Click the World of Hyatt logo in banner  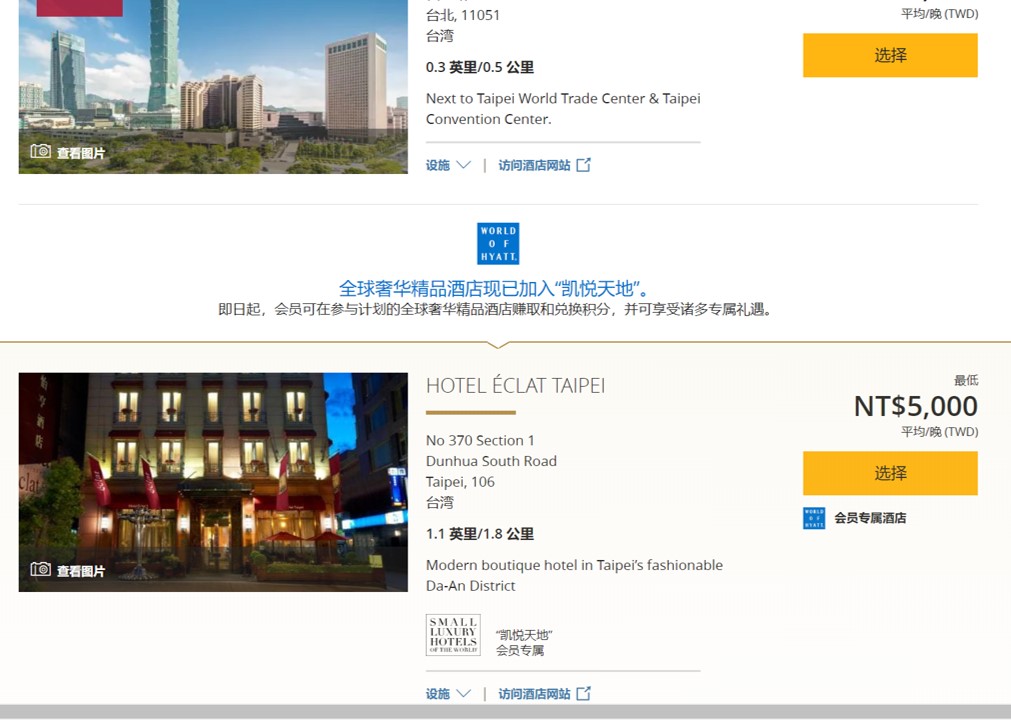click(498, 244)
